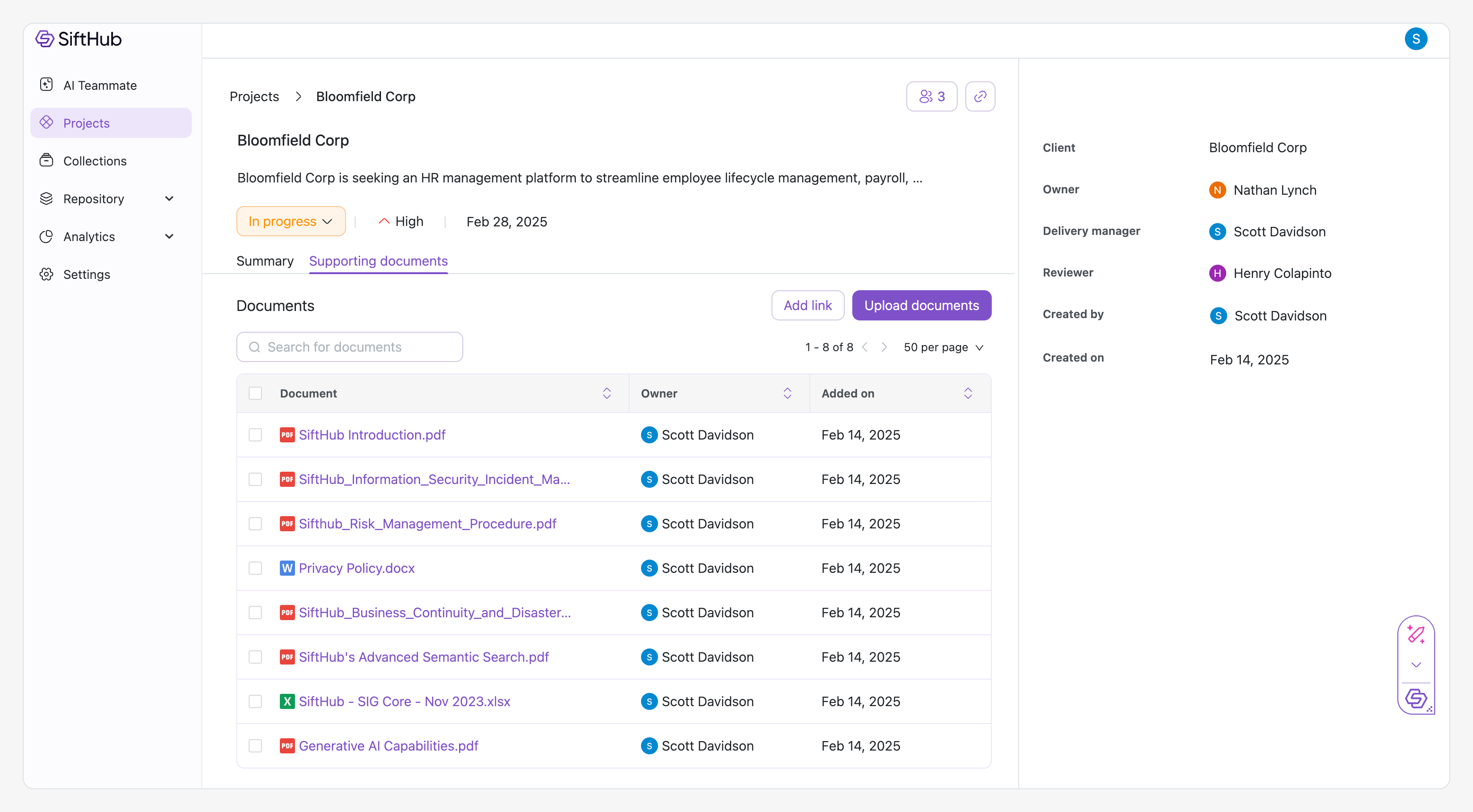The height and width of the screenshot is (812, 1473).
Task: Go to next page arrow
Action: [x=884, y=347]
